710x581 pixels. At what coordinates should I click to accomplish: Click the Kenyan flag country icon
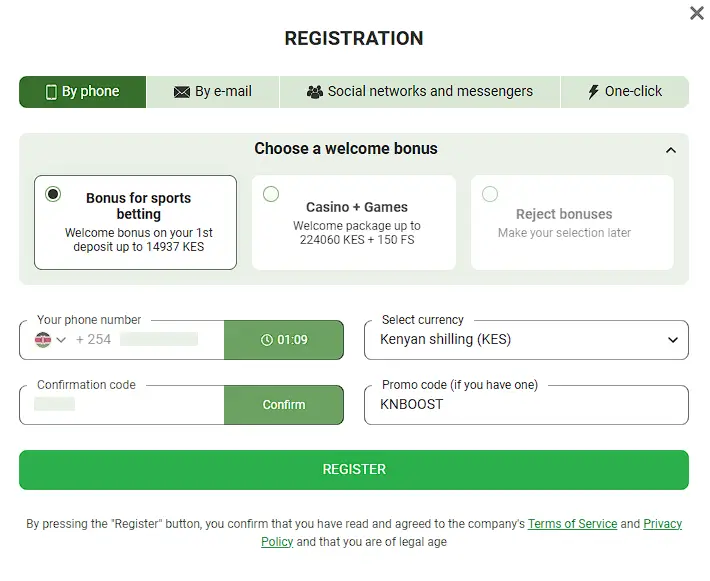tap(43, 340)
